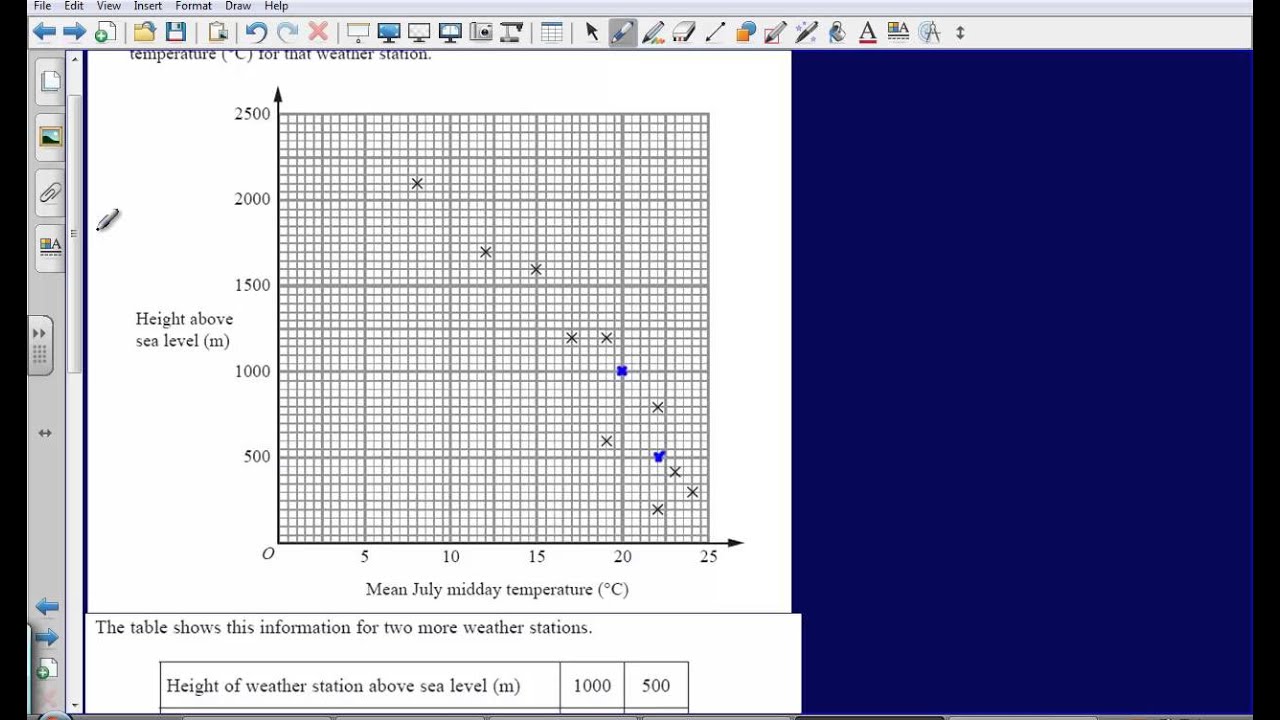Select the Pens tool
Image resolution: width=1280 pixels, height=720 pixels.
tap(622, 32)
